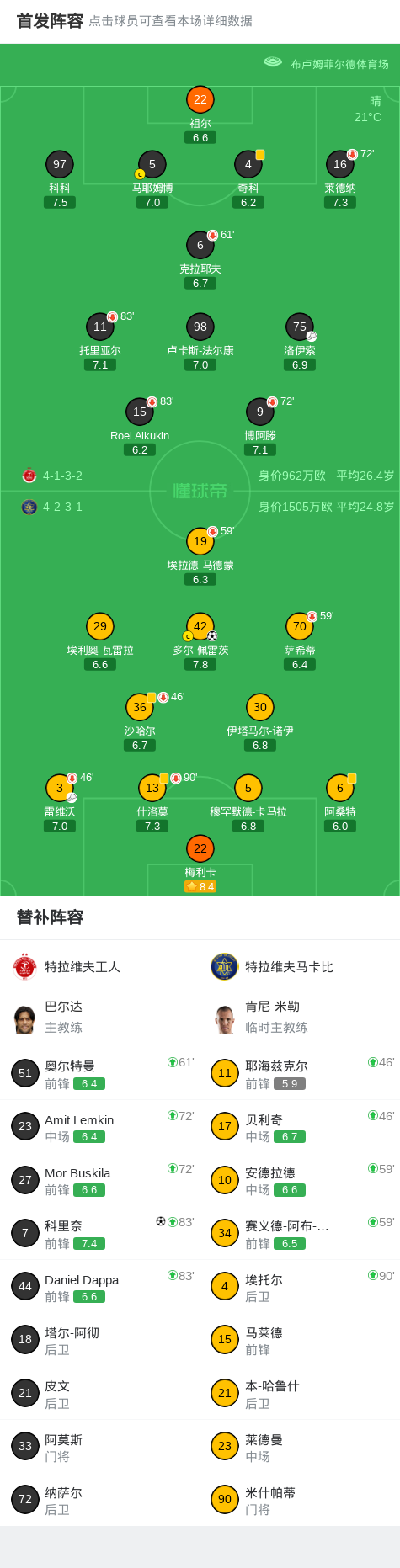Open 梅利卡 goalkeeper number 22 at bottom

click(x=200, y=848)
